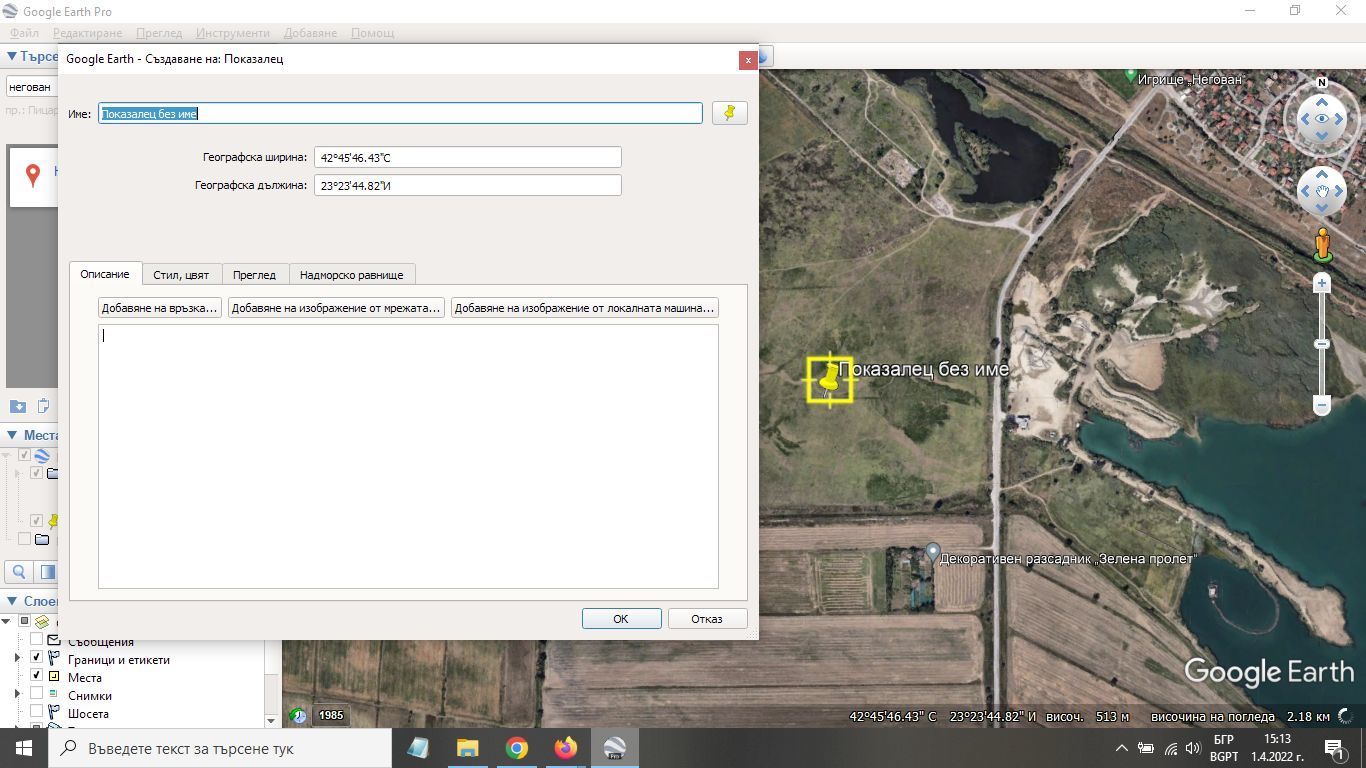
Task: Open the Надморско равнище tab
Action: tap(351, 275)
